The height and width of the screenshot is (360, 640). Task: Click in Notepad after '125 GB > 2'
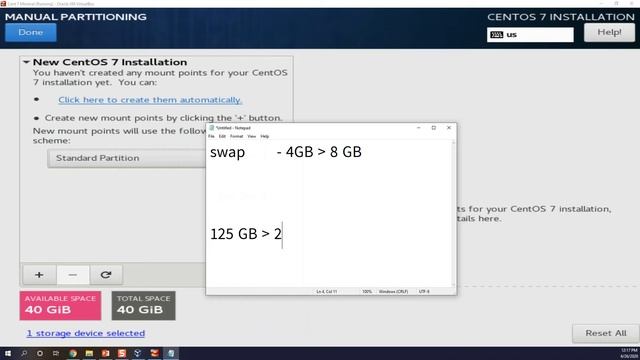coord(283,234)
